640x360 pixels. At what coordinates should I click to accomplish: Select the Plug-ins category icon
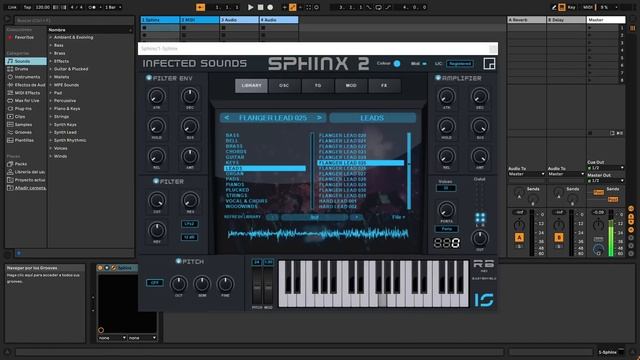tap(10, 109)
